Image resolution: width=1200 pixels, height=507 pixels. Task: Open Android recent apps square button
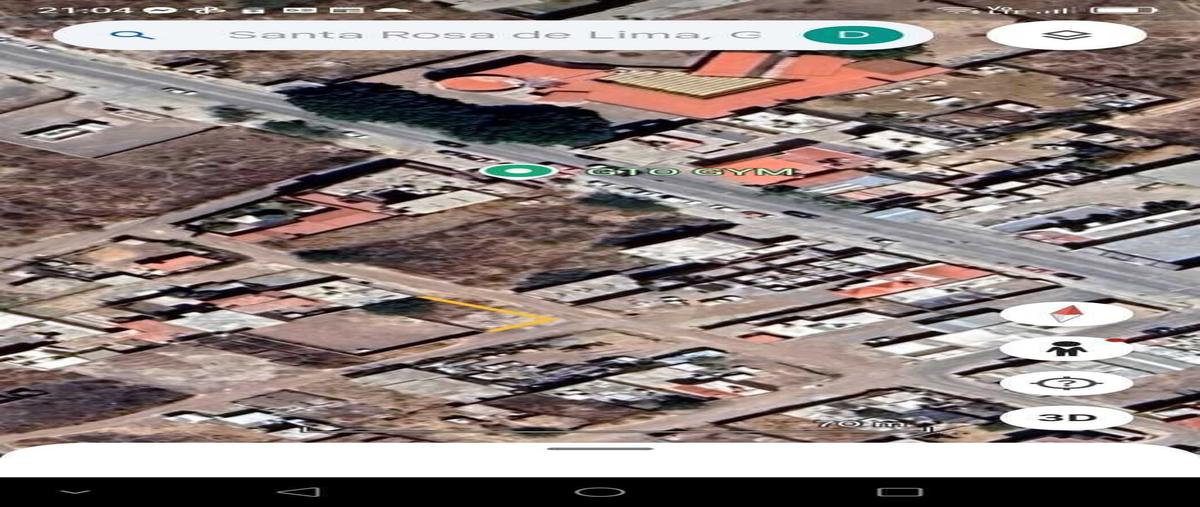[x=899, y=492]
